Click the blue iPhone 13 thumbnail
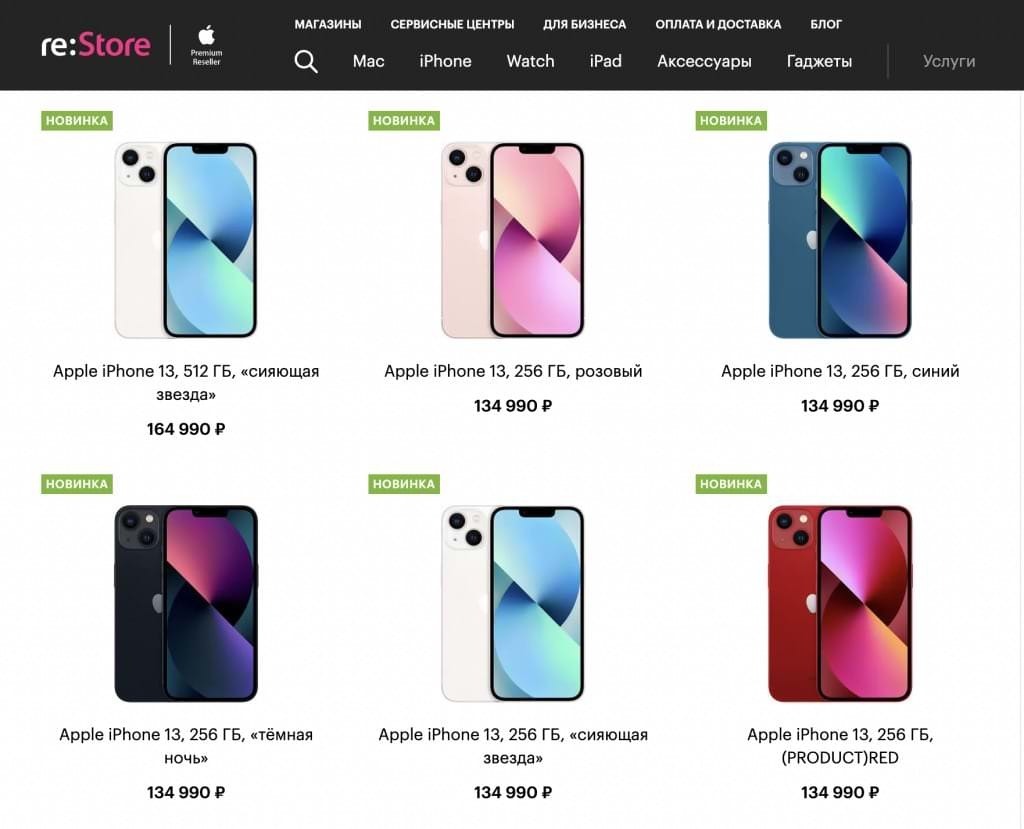1024x829 pixels. pos(839,240)
